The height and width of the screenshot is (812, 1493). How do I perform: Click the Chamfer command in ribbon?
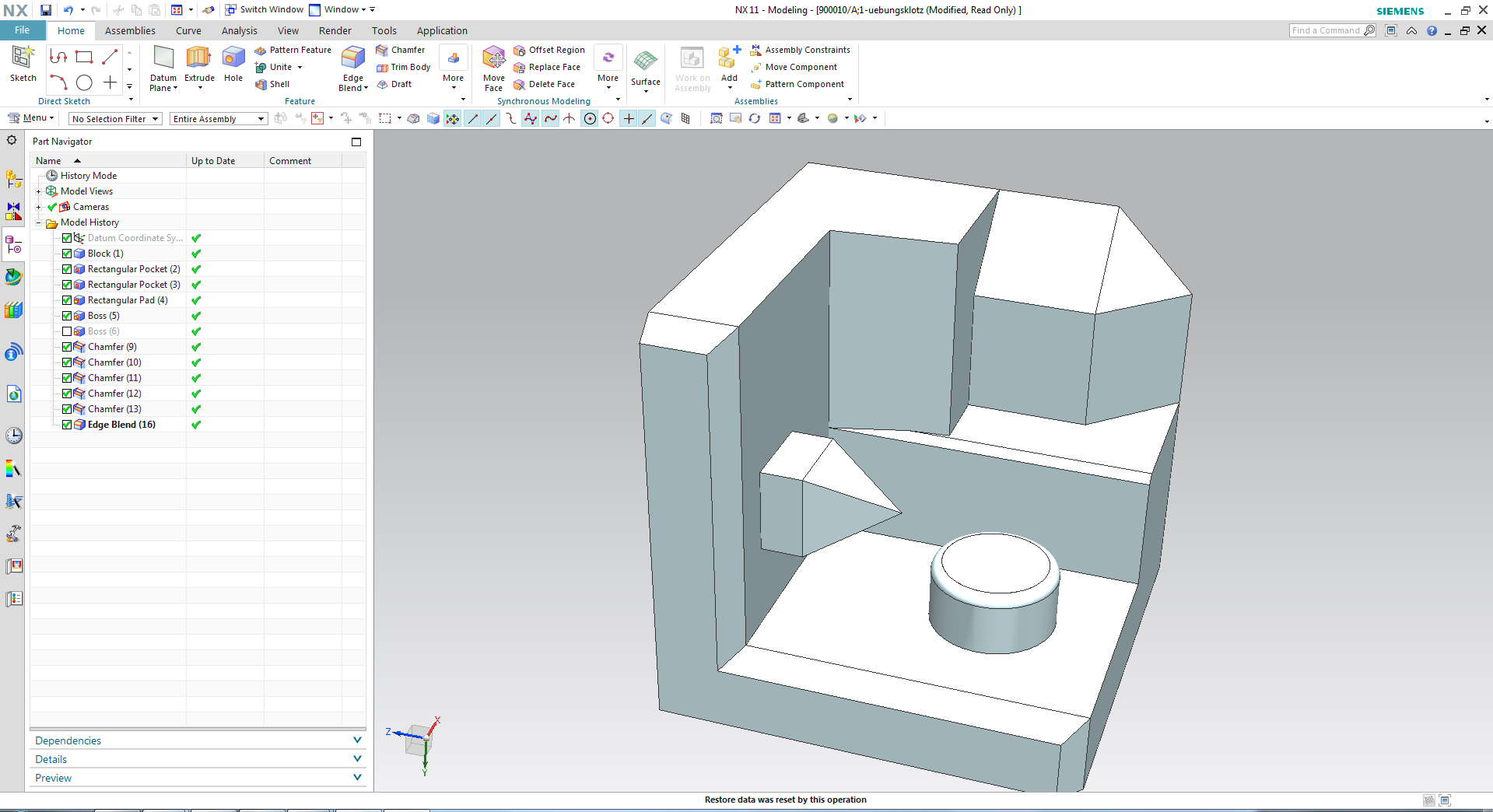pos(401,50)
